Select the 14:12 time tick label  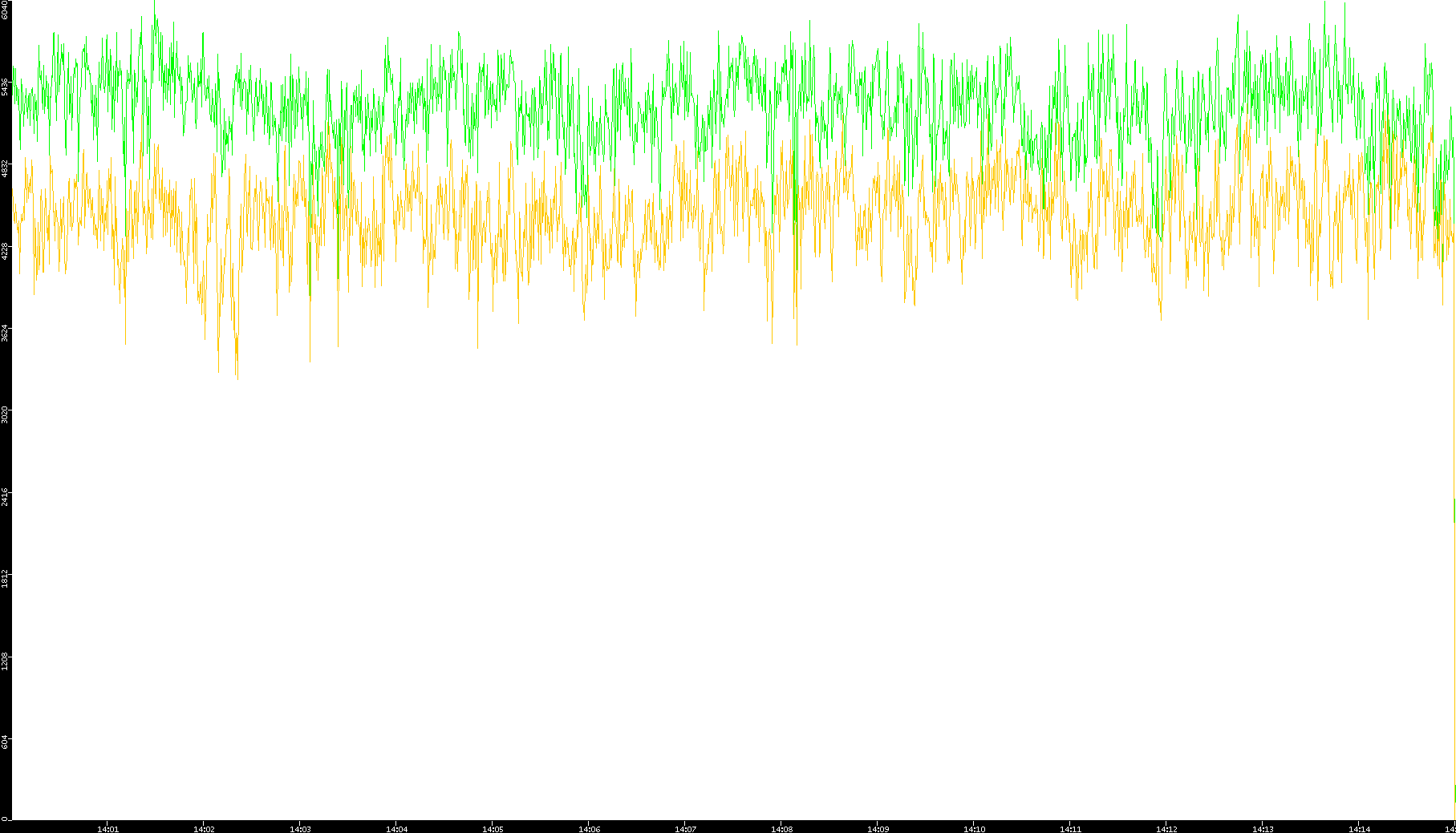click(x=1166, y=829)
